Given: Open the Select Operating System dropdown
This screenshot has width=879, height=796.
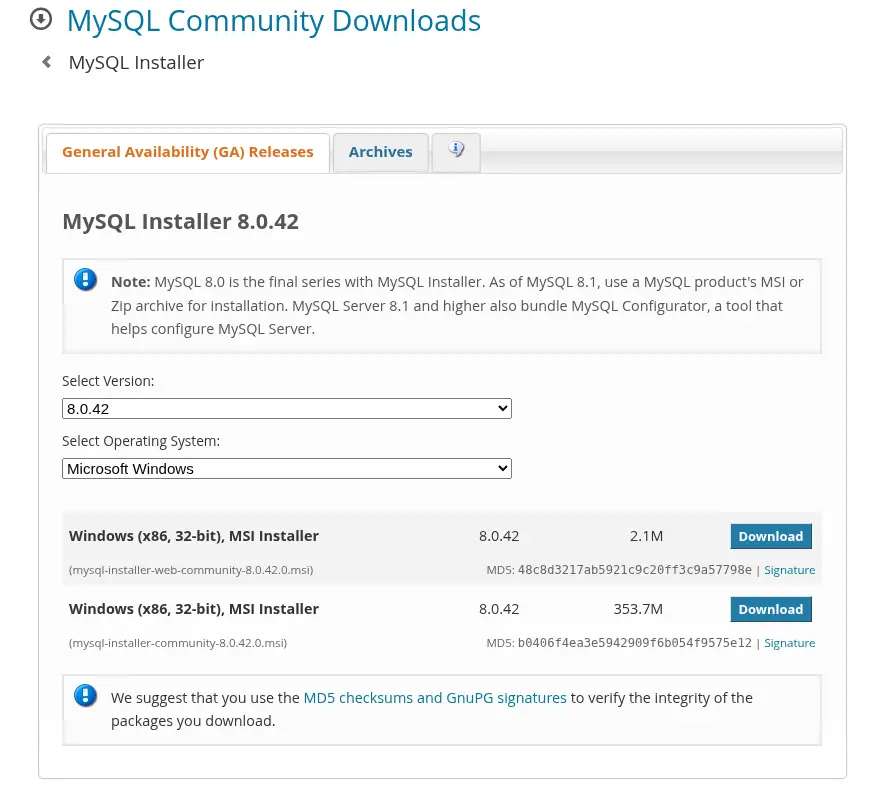Looking at the screenshot, I should tap(287, 468).
